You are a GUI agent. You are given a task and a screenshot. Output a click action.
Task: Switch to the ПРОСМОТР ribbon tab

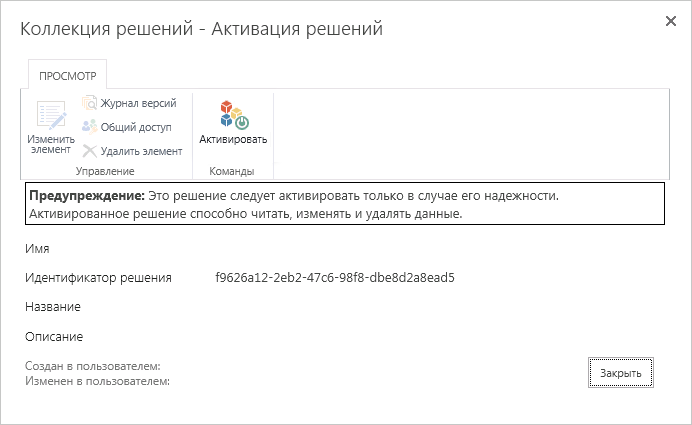pos(65,76)
